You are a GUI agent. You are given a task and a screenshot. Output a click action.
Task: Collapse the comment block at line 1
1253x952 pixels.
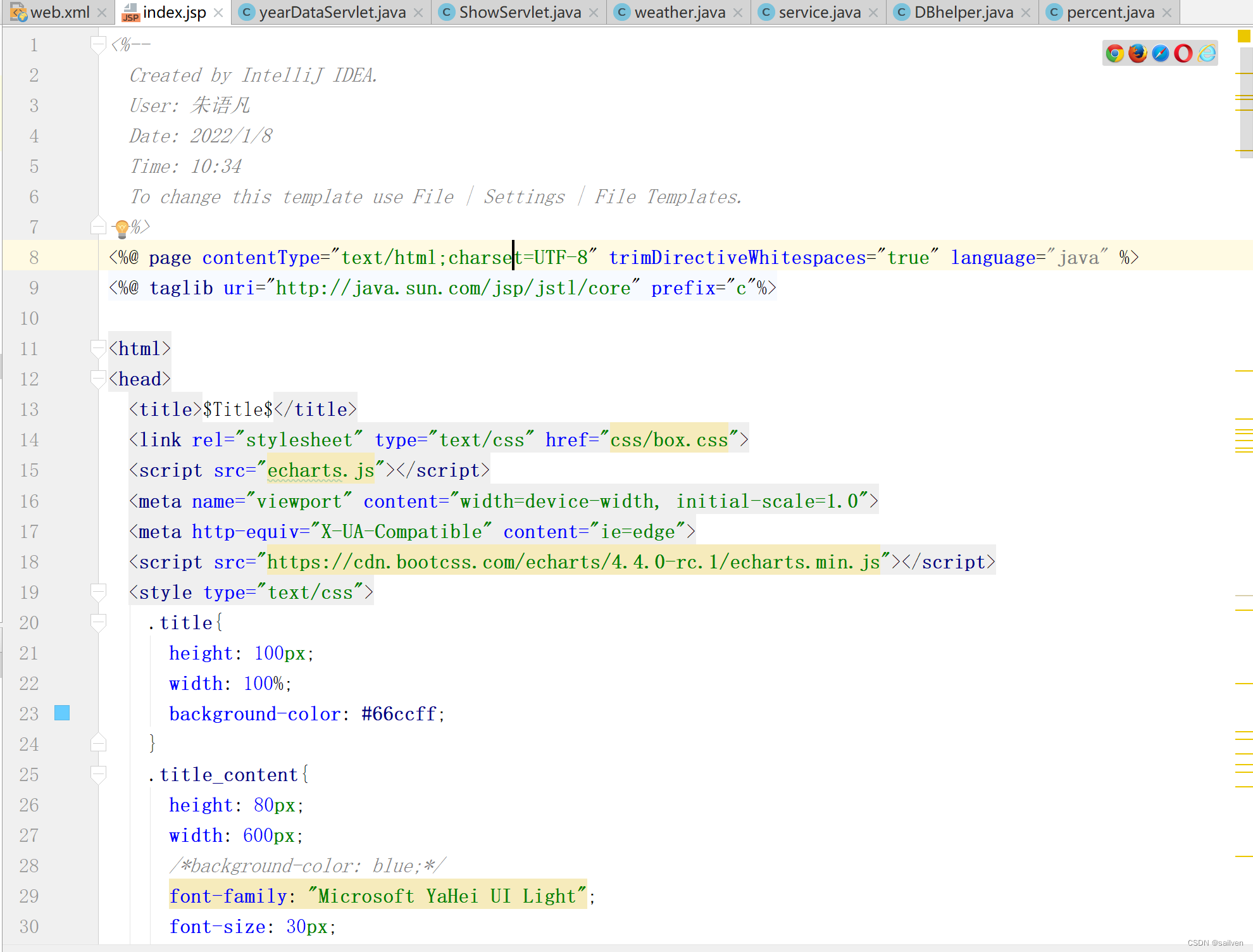tap(98, 44)
